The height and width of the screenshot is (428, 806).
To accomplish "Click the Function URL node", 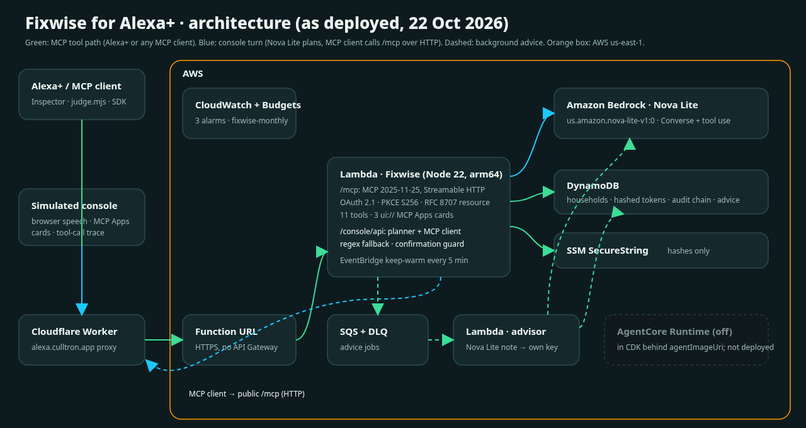I will coord(239,340).
